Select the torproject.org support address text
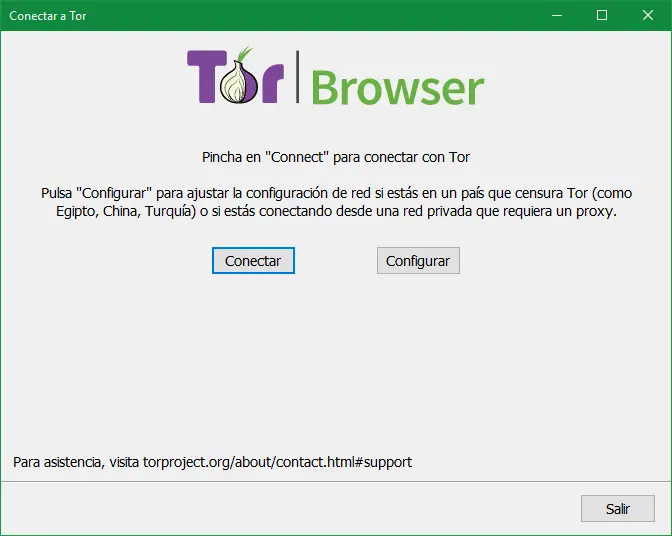Viewport: 672px width, 536px height. point(277,462)
